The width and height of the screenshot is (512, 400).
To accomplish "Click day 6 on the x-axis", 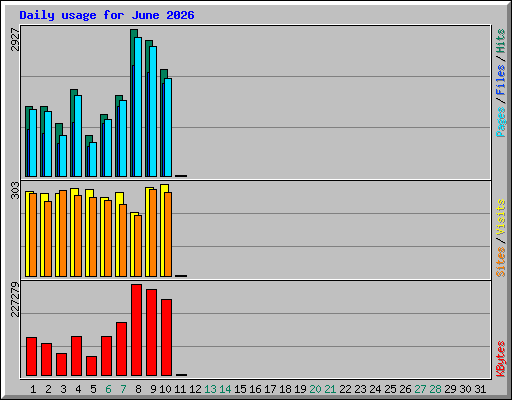I will [108, 389].
